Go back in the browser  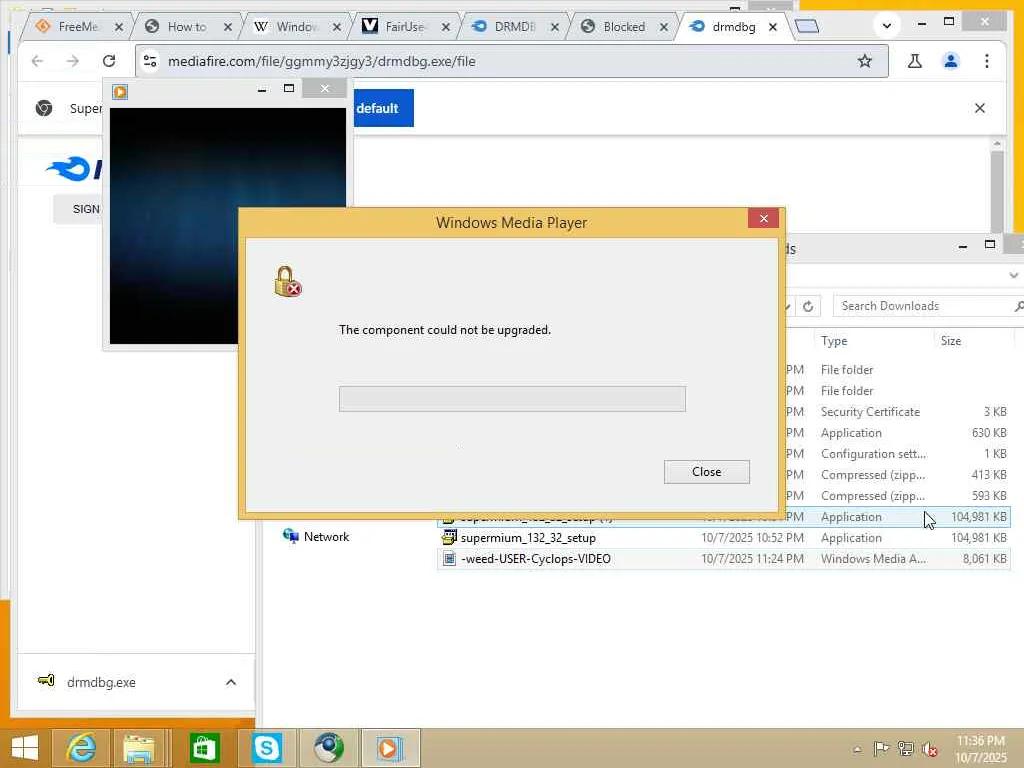click(37, 61)
